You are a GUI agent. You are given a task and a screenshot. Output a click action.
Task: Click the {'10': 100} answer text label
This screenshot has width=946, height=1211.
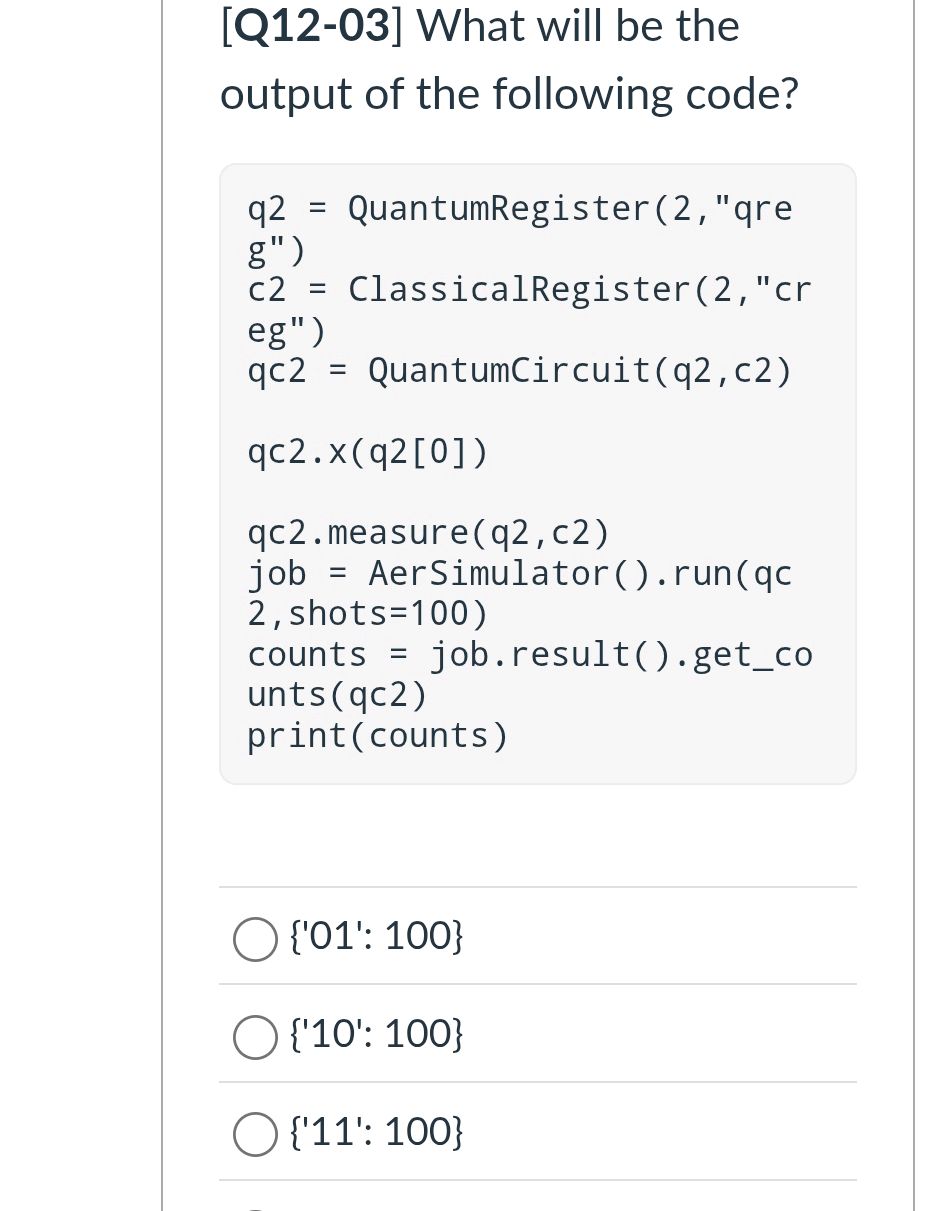point(376,1033)
